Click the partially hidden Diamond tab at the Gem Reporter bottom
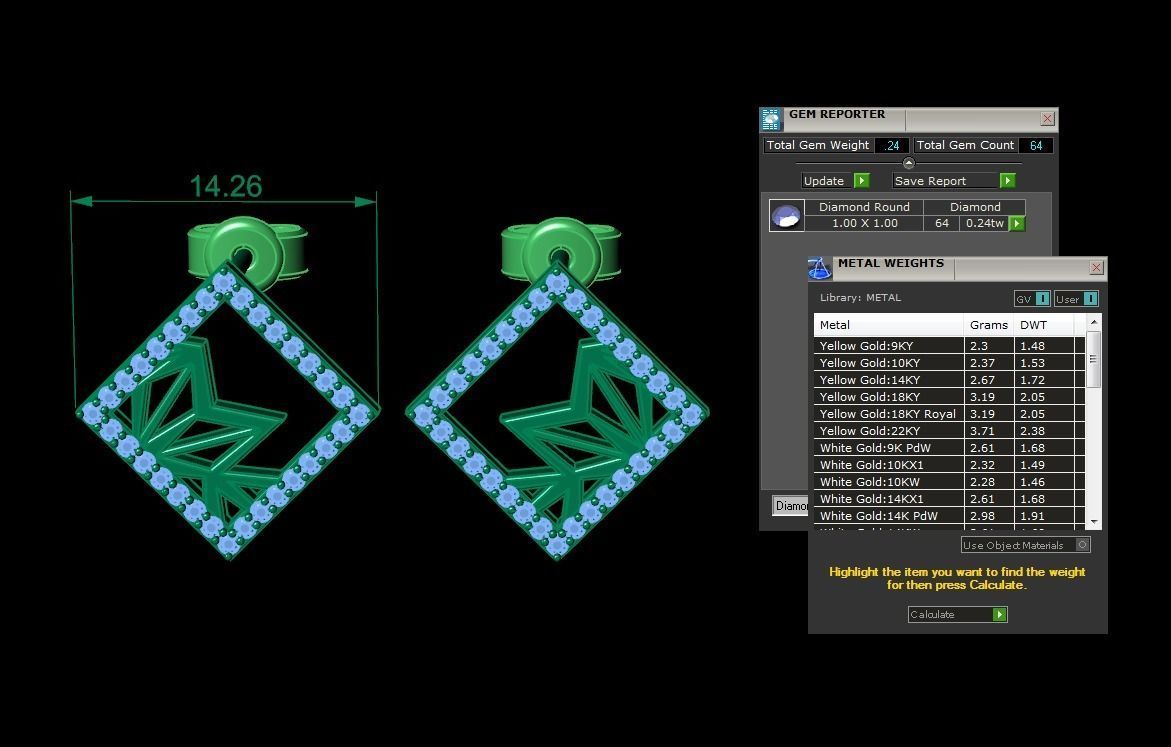 pos(790,506)
